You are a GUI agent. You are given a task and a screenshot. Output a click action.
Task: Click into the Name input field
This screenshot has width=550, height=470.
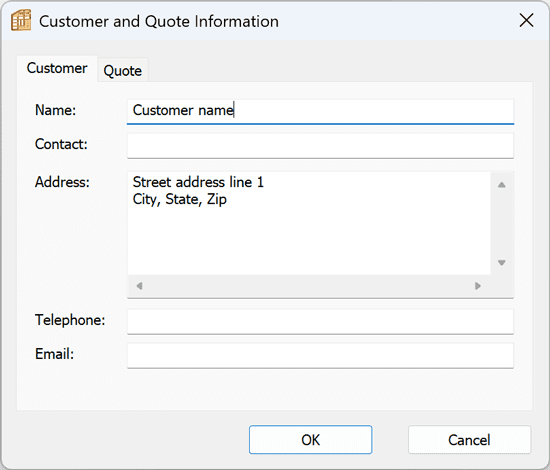coord(320,112)
